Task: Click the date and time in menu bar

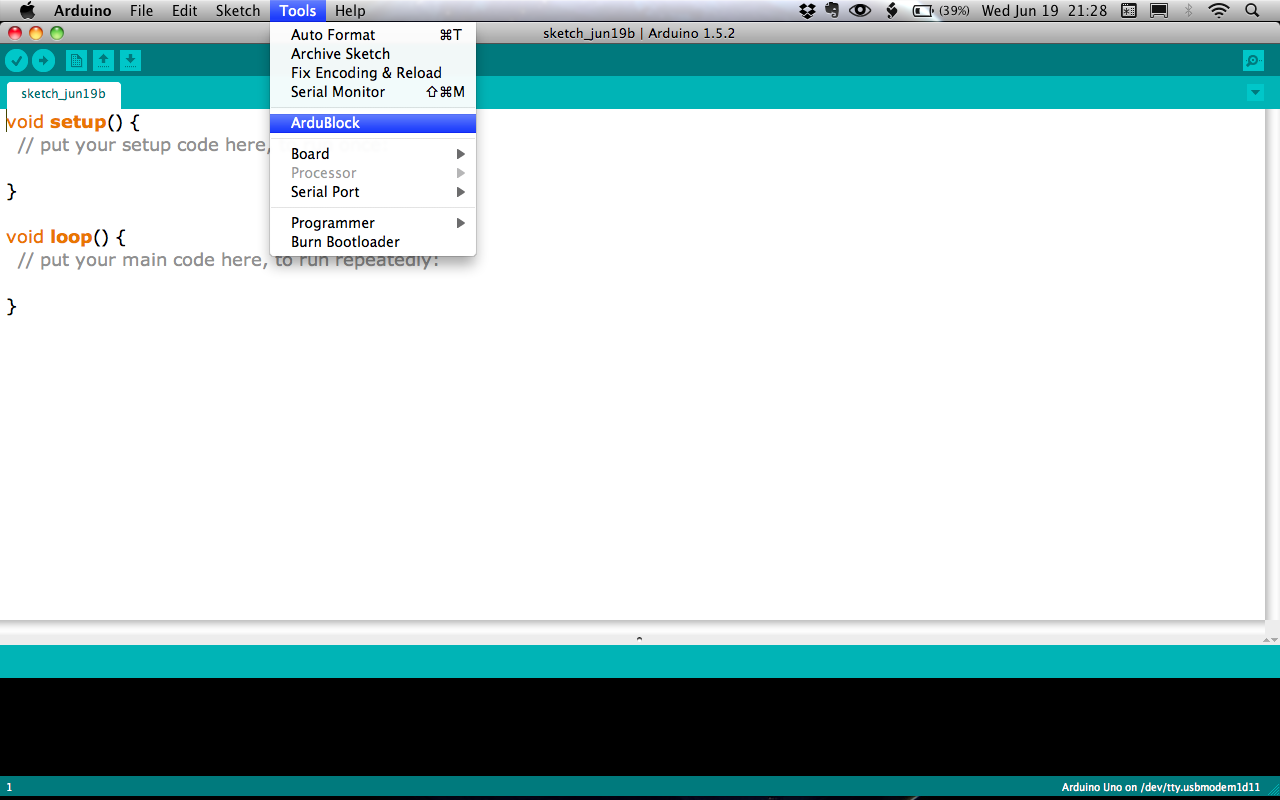Action: [1045, 11]
